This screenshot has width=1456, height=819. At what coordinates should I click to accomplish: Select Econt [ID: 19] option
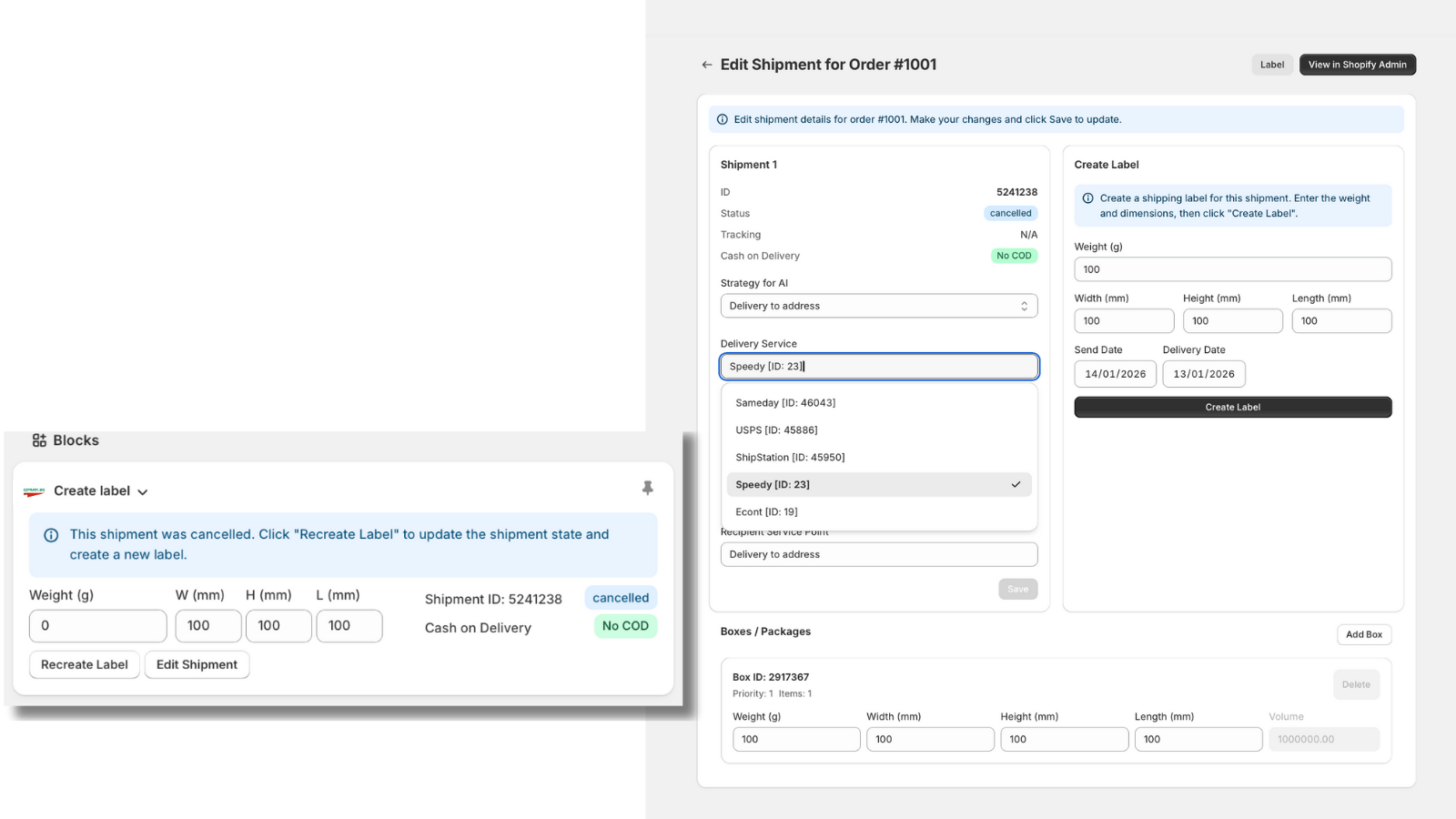[x=766, y=512]
